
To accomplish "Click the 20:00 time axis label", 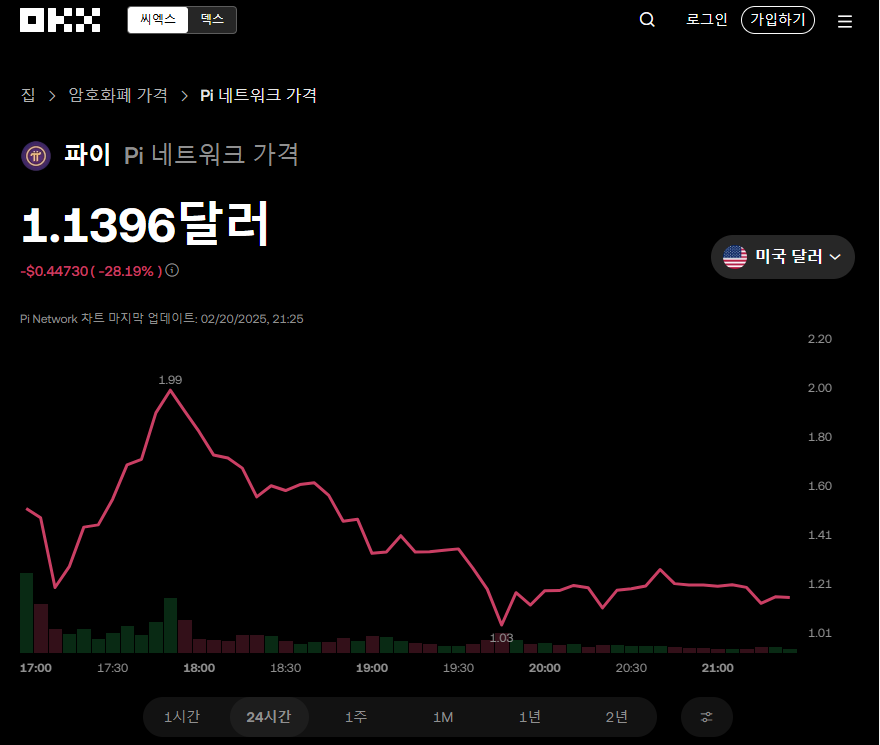I will pyautogui.click(x=545, y=668).
